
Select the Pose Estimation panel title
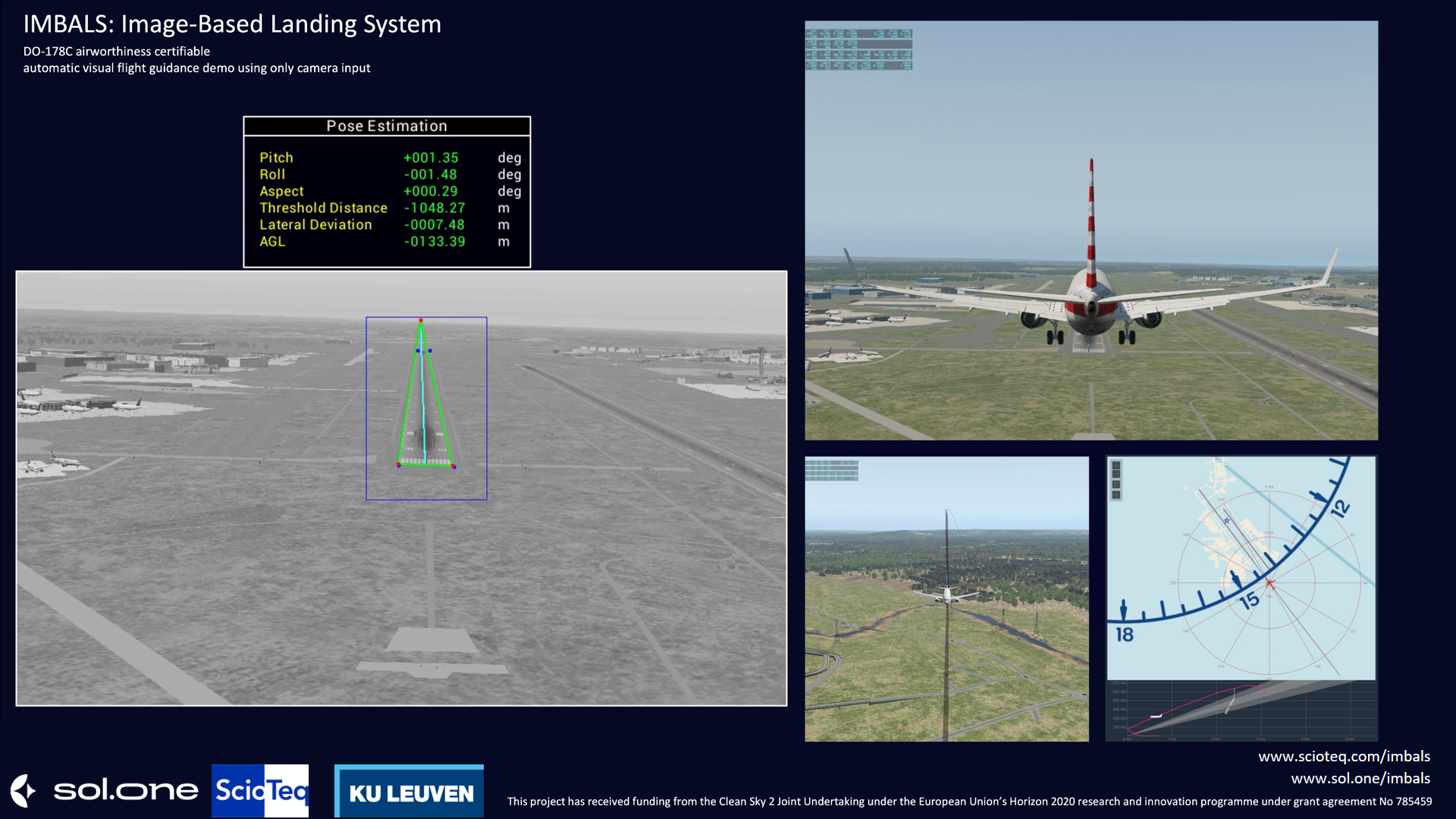pos(387,126)
